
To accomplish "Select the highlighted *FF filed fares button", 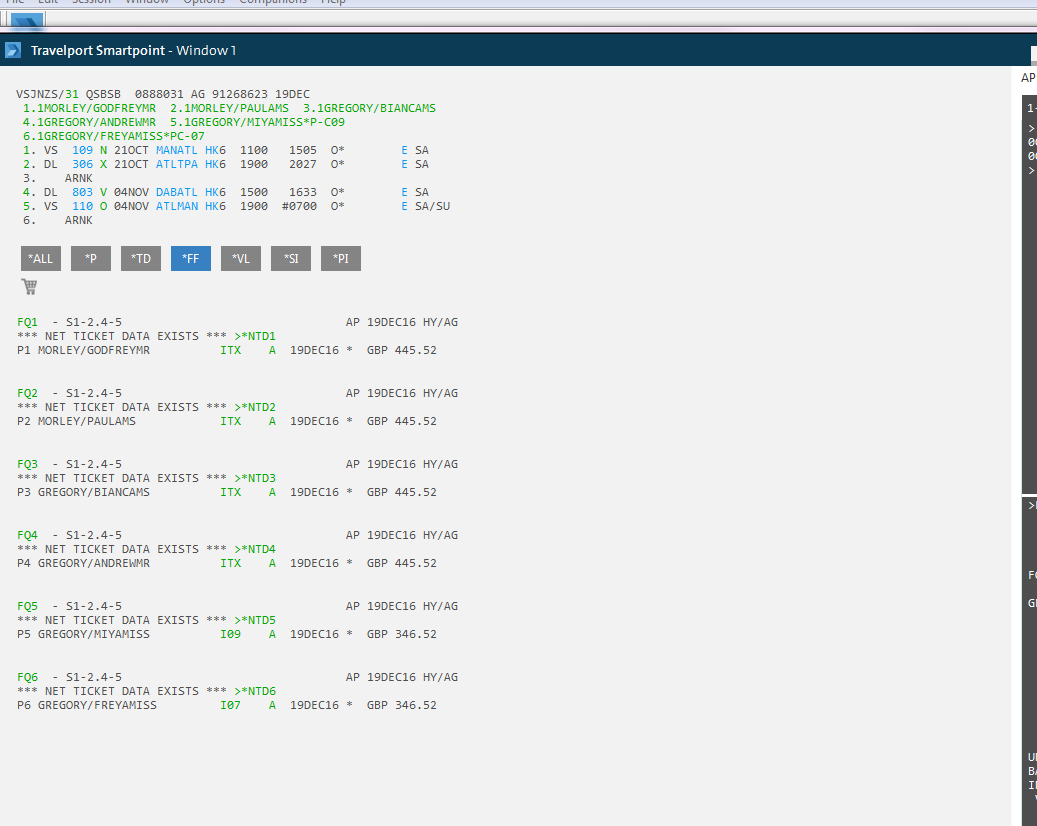I will (190, 259).
